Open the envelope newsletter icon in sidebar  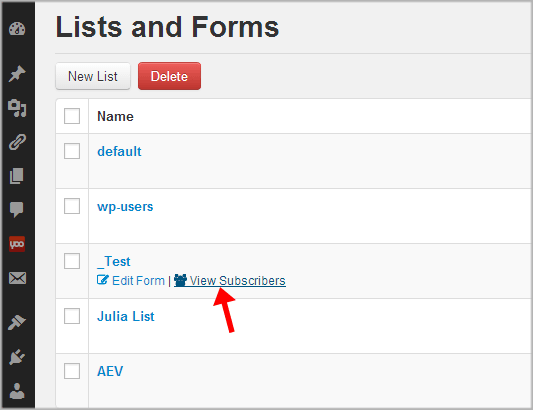click(17, 278)
